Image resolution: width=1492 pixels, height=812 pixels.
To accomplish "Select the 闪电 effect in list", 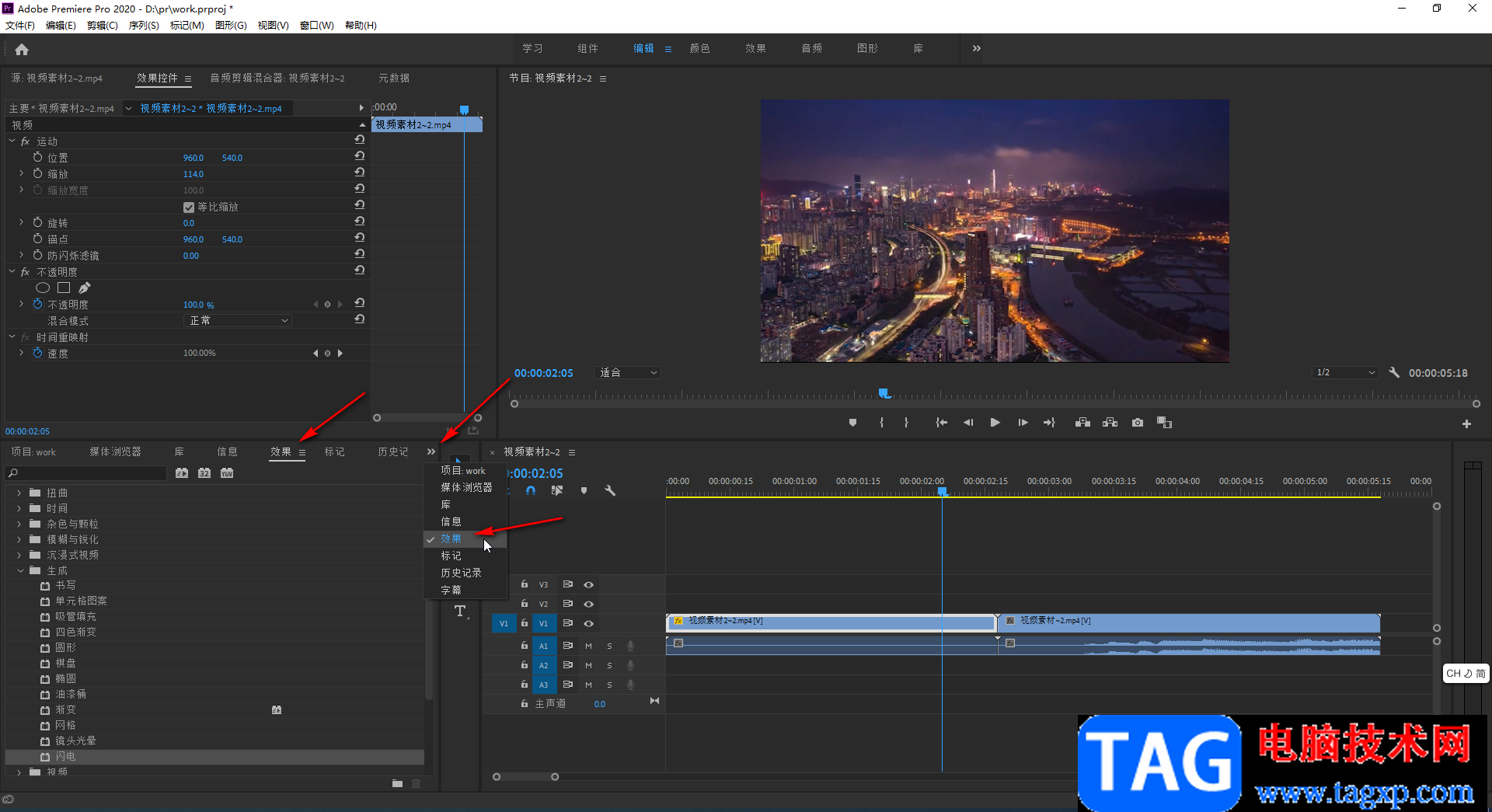I will (65, 756).
